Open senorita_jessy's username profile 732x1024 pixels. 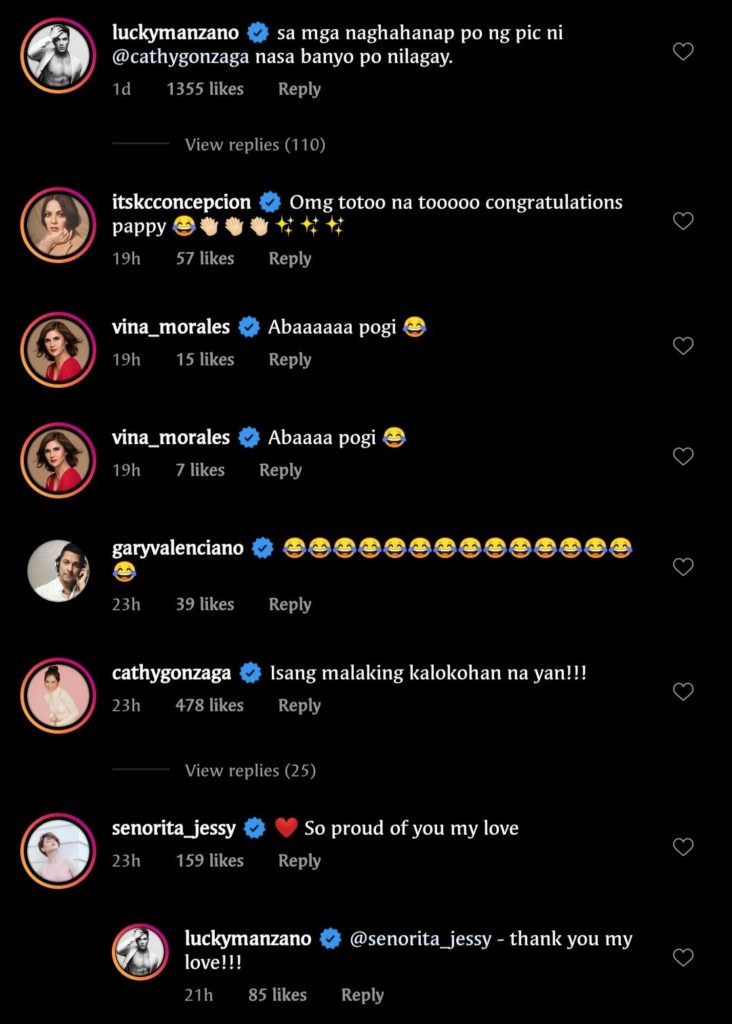coord(174,828)
